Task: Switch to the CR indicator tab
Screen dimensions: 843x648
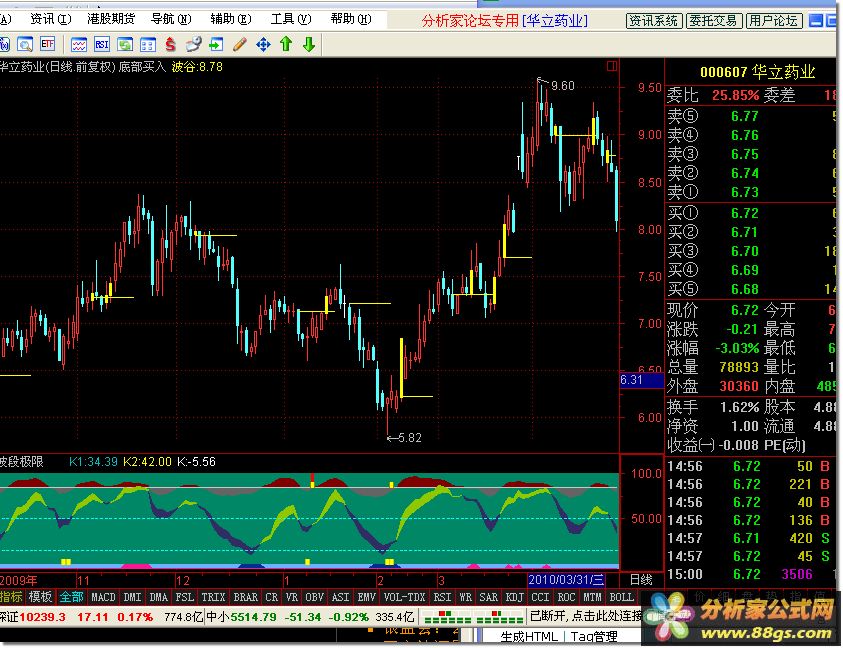Action: (272, 597)
